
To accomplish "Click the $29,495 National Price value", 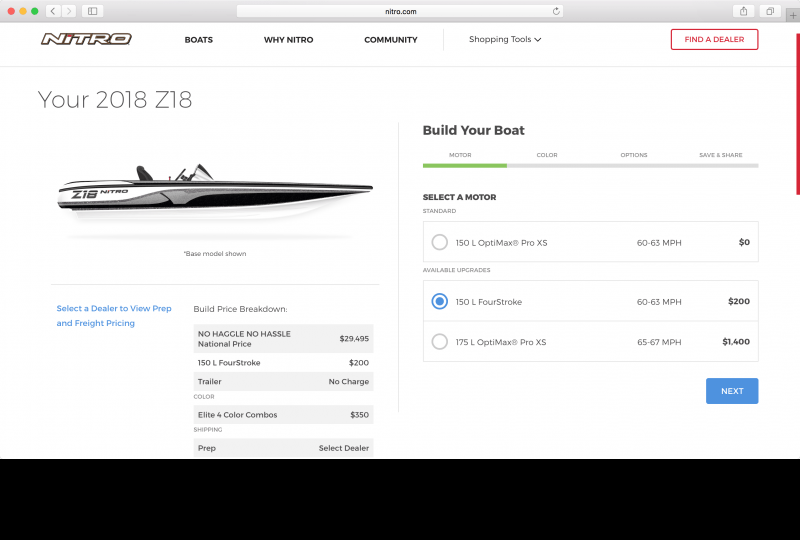I will tap(354, 338).
